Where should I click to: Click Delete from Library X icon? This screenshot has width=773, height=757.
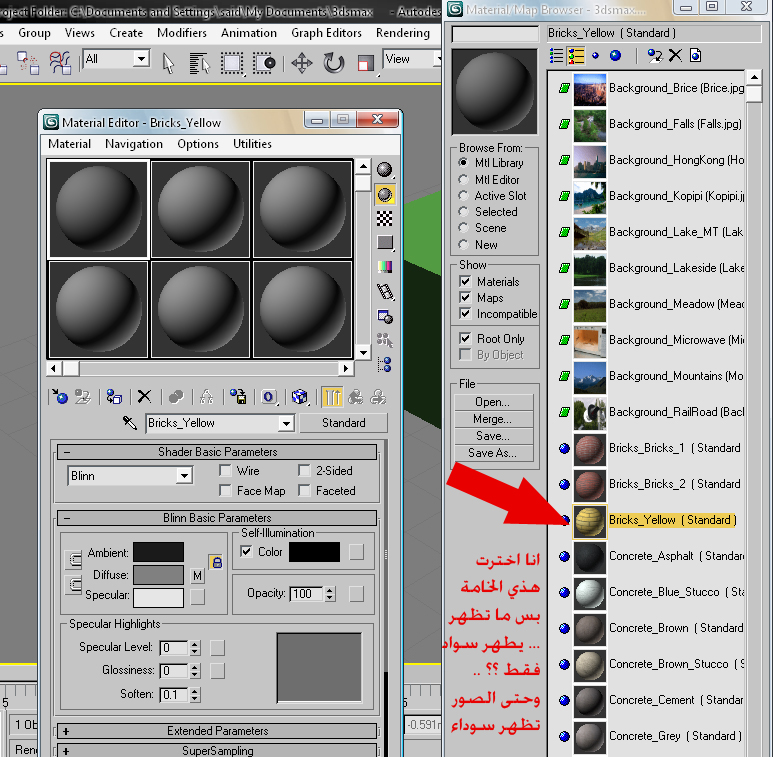[675, 56]
